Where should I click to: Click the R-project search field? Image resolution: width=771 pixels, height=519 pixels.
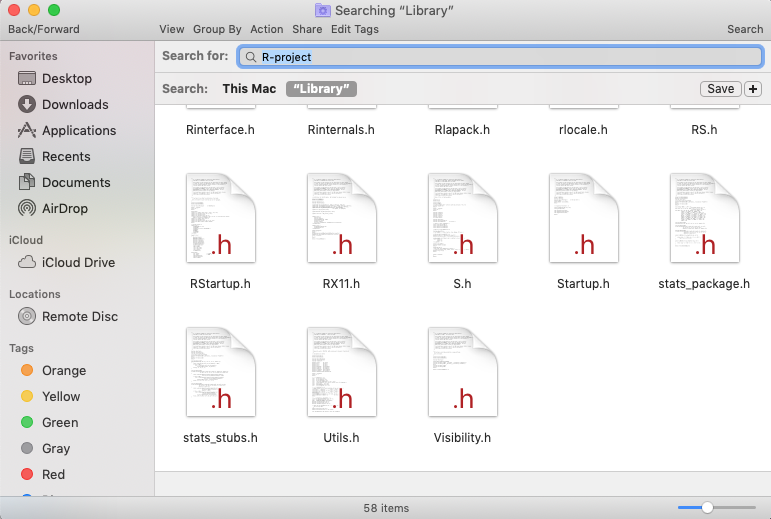click(500, 57)
